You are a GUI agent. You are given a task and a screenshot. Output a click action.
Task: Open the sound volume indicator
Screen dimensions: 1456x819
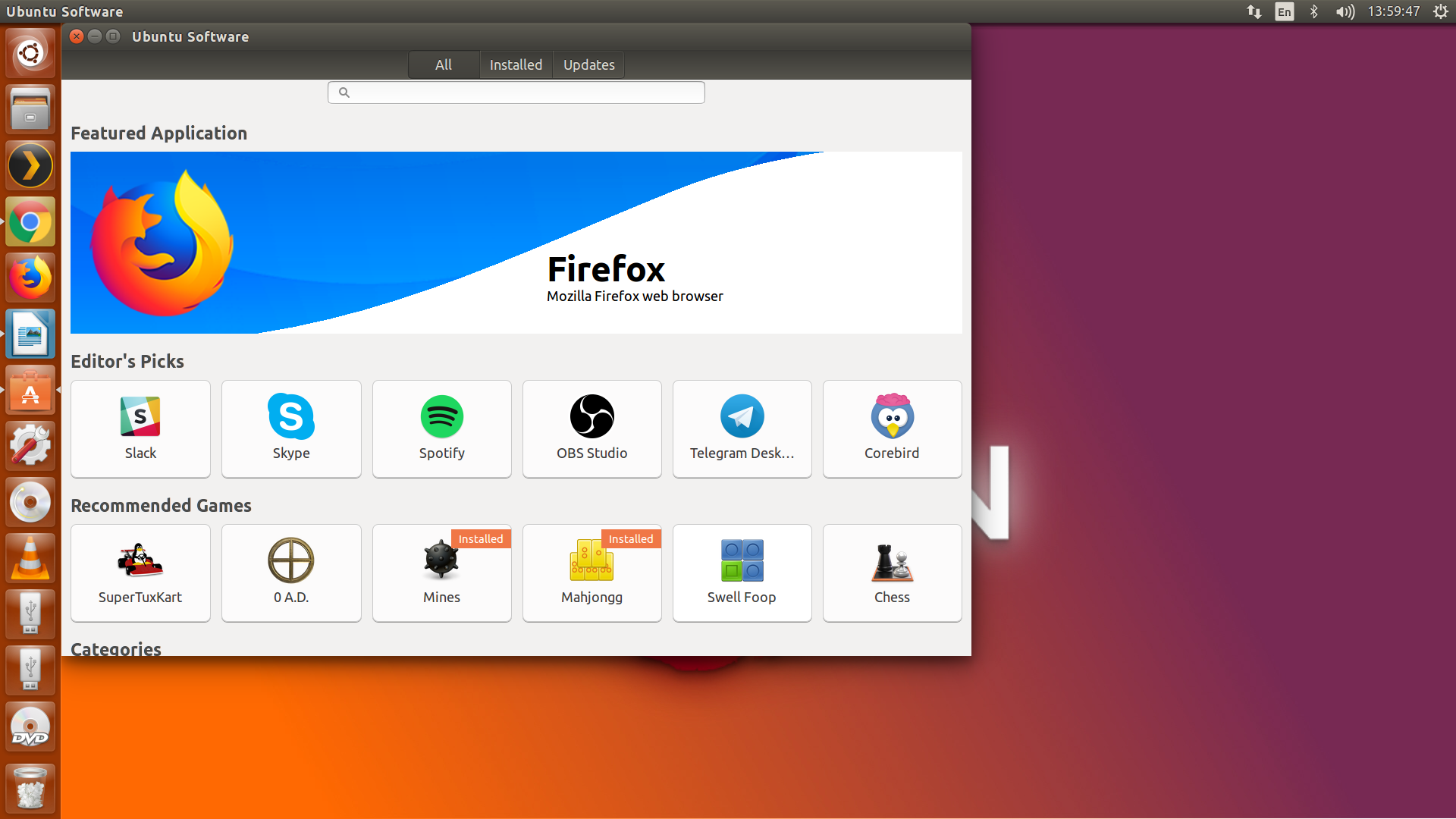[1345, 11]
